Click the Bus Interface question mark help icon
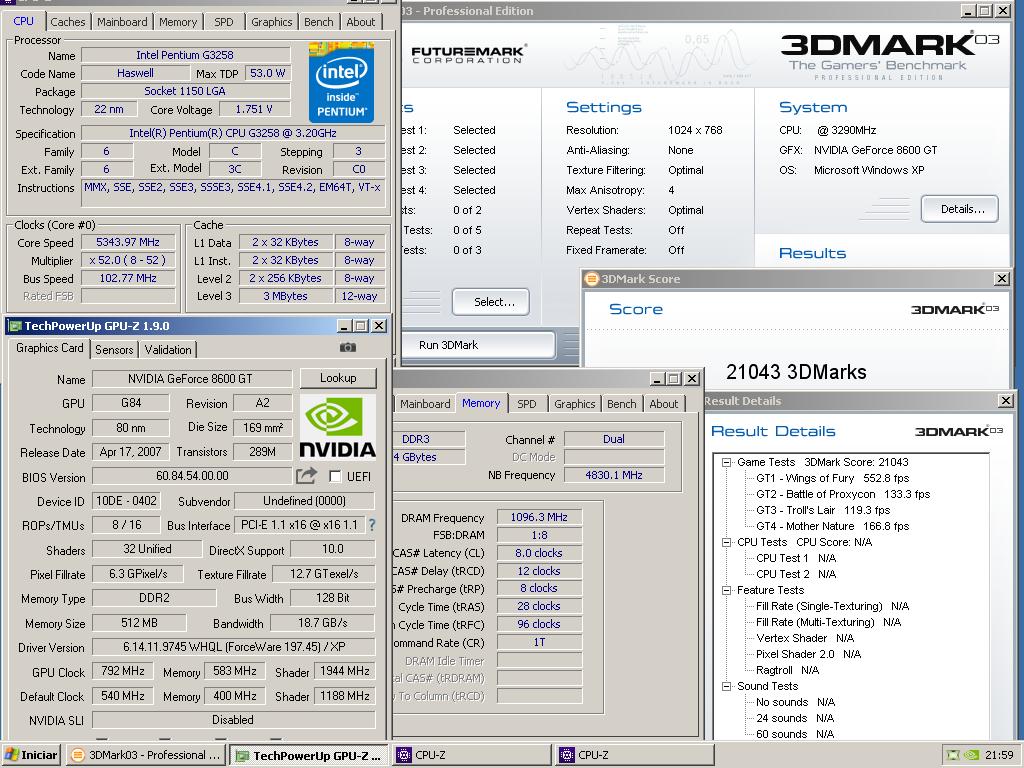The height and width of the screenshot is (768, 1024). [372, 524]
